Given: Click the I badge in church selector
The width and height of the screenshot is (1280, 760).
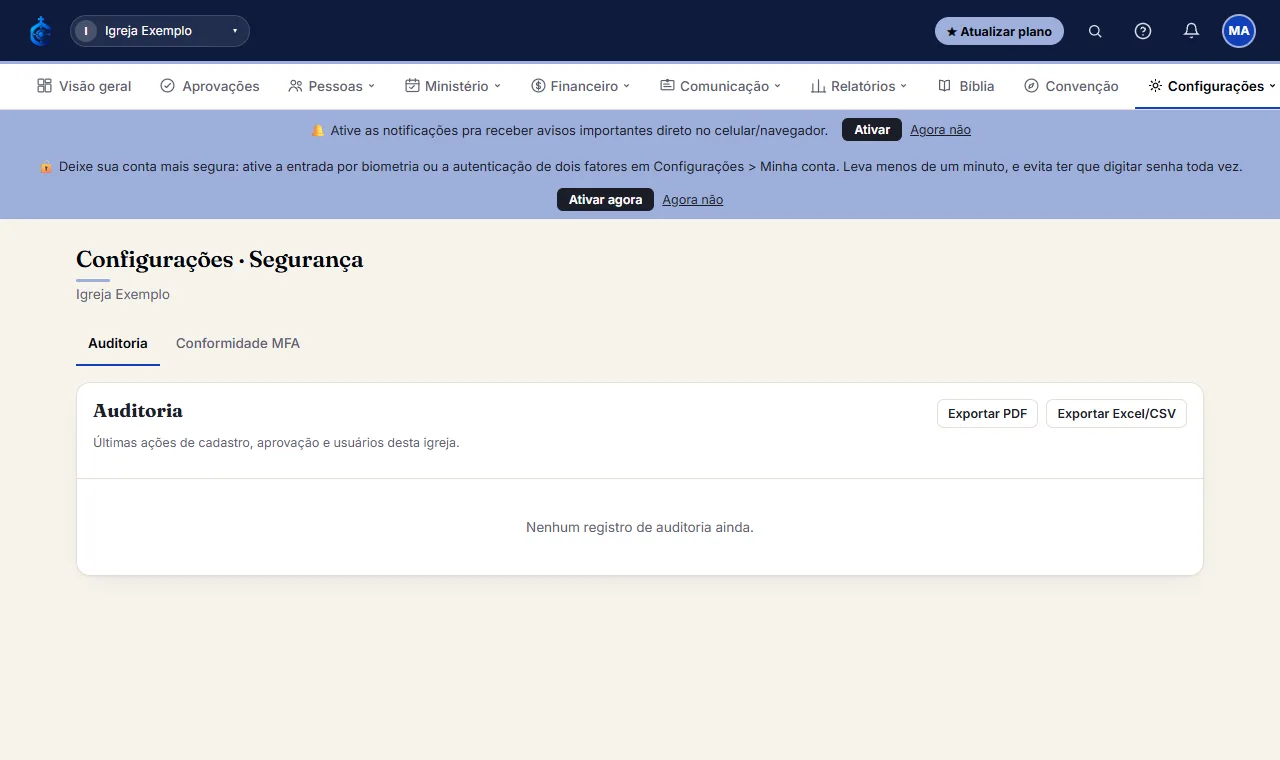Looking at the screenshot, I should coord(86,31).
